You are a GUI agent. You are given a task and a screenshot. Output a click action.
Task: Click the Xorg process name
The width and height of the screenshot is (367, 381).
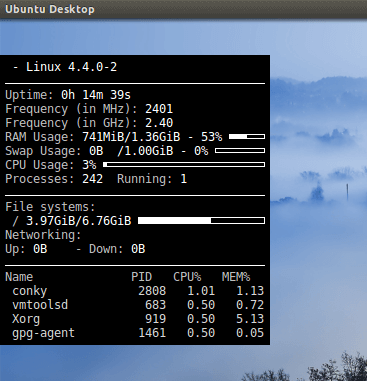click(x=26, y=319)
